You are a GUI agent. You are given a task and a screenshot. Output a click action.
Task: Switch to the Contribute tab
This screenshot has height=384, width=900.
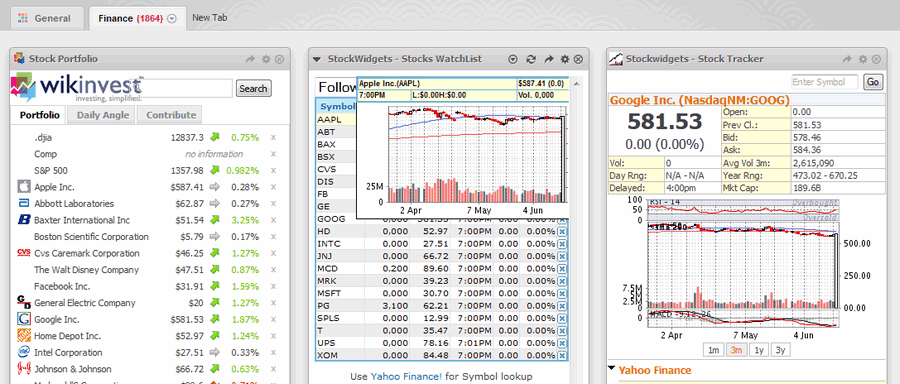[x=170, y=115]
